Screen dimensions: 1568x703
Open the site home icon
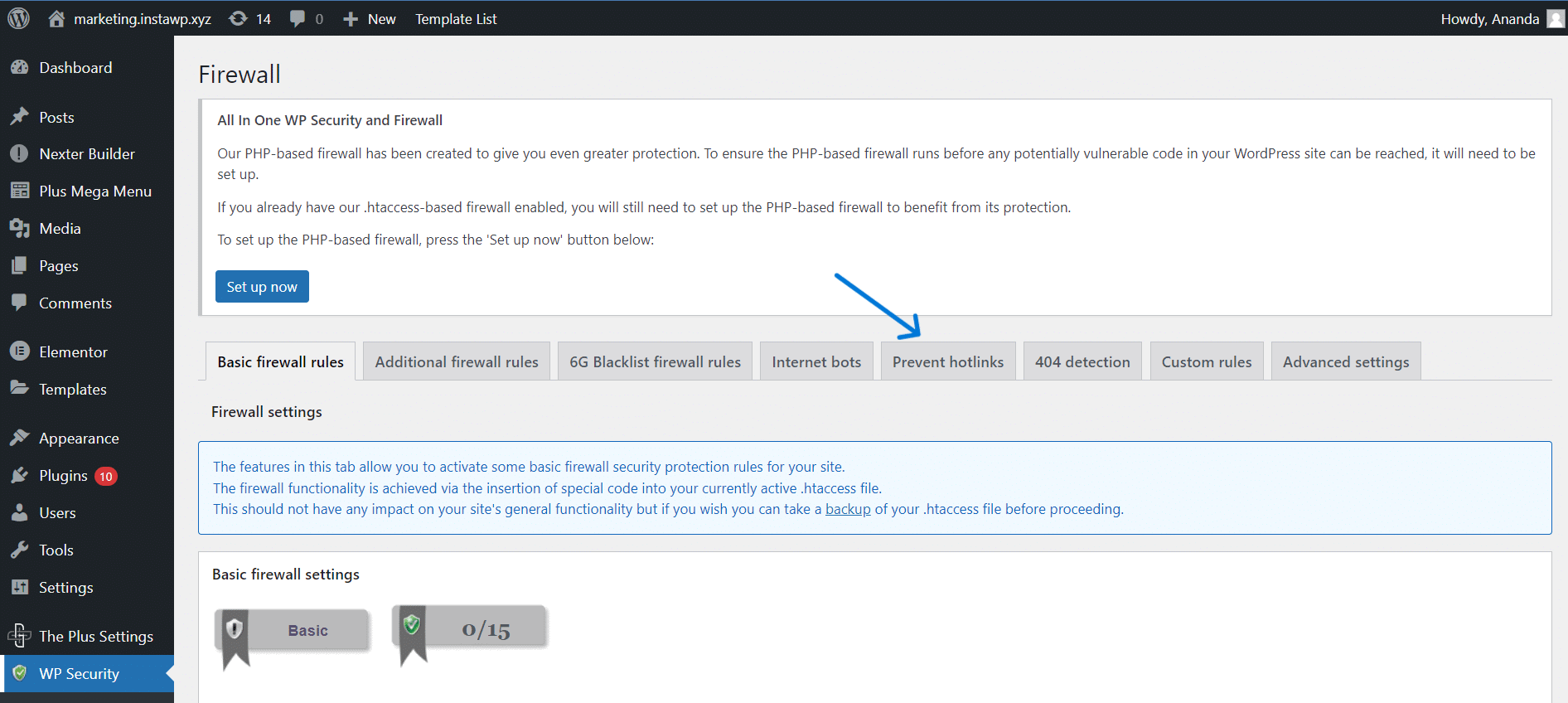tap(56, 18)
